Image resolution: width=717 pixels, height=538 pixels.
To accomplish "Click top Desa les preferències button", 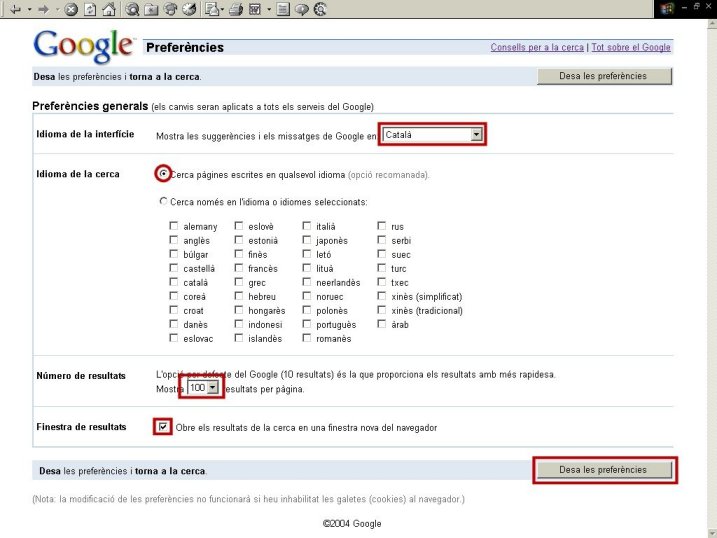I will pos(604,76).
